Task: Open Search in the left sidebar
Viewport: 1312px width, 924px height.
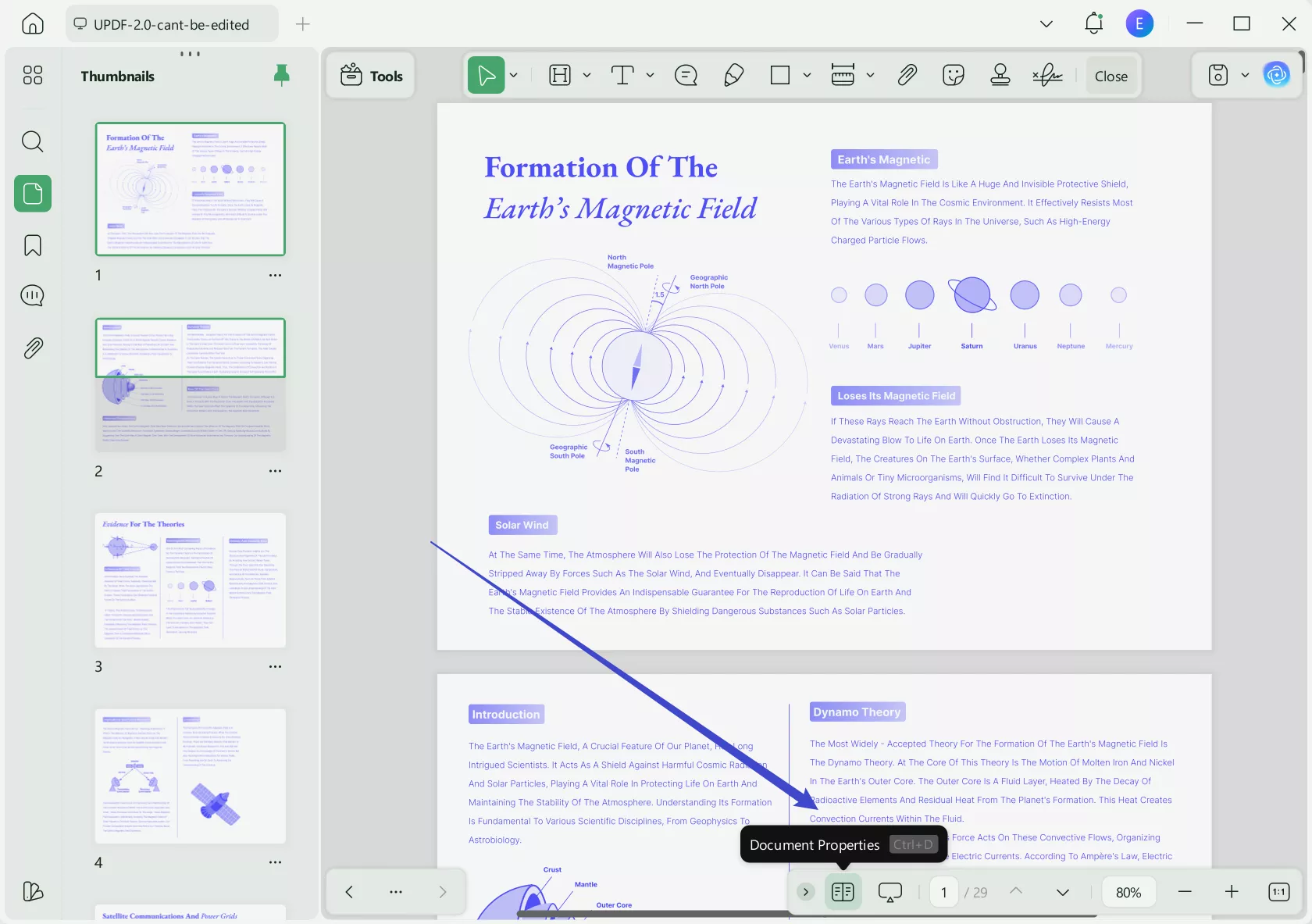Action: coord(32,142)
